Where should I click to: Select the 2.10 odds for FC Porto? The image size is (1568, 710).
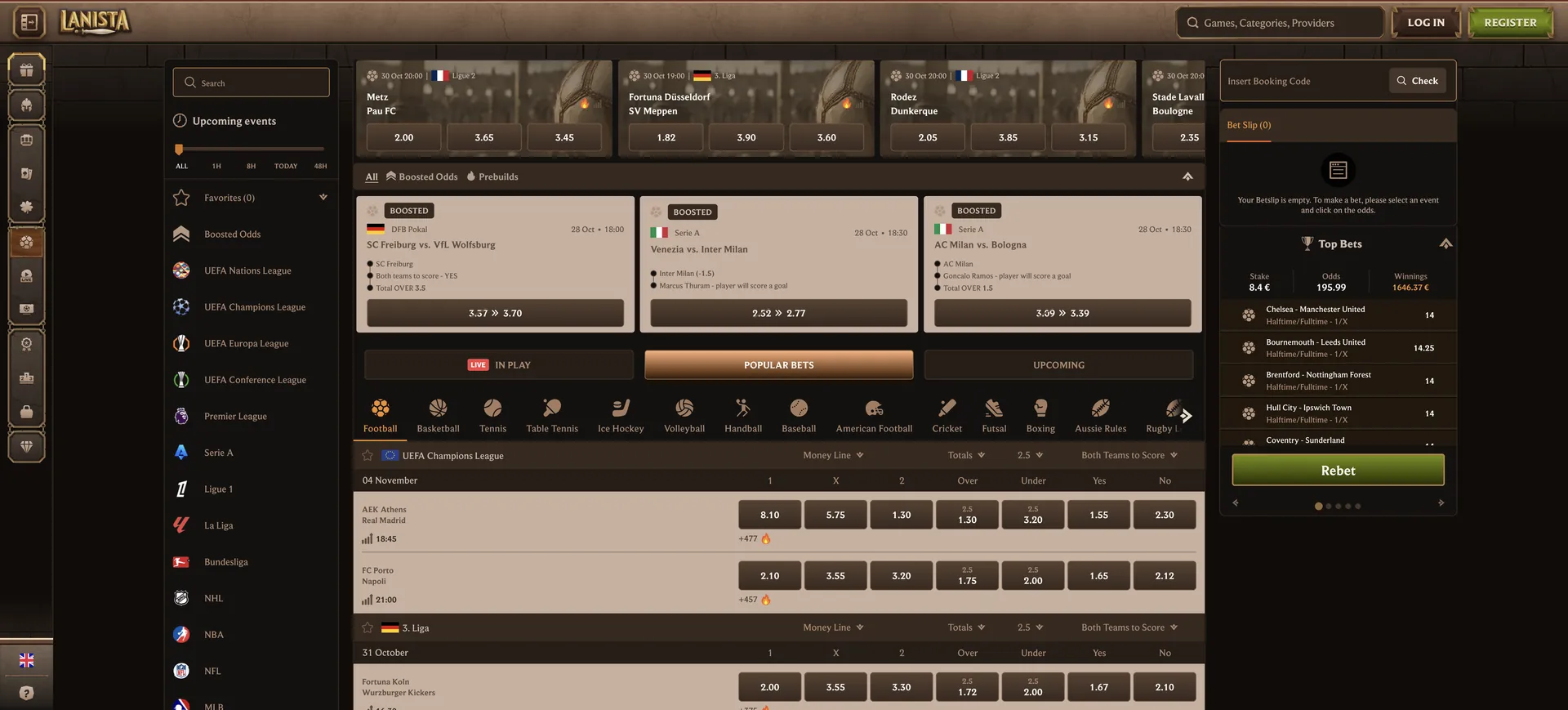point(769,576)
